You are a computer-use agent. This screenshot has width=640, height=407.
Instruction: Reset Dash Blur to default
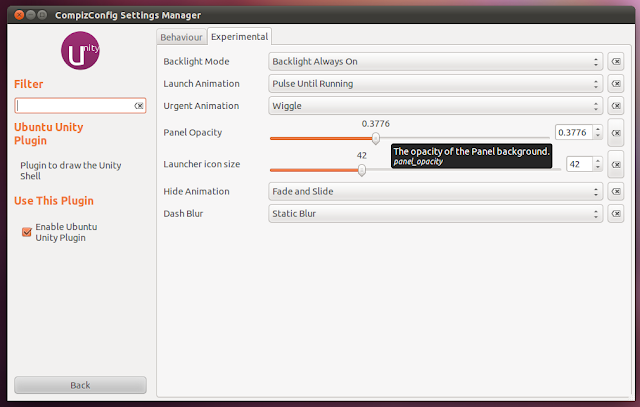pyautogui.click(x=616, y=214)
